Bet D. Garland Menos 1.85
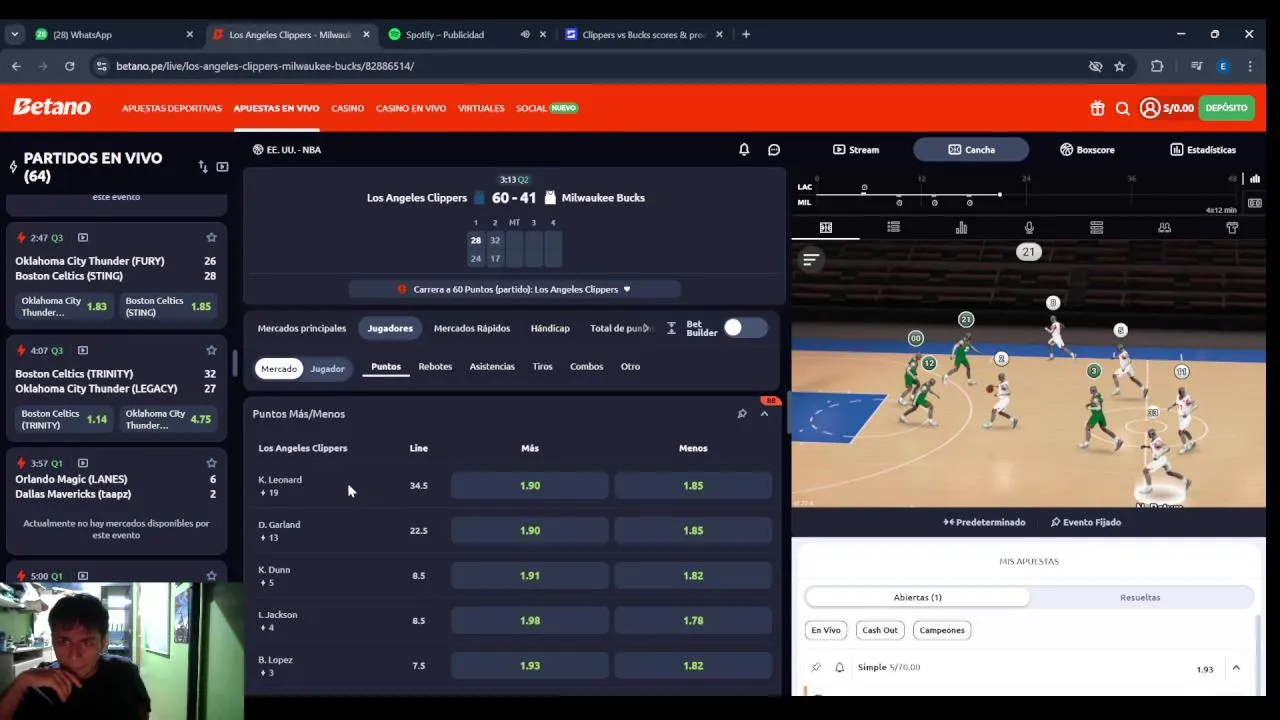Screen dimensions: 1280x720 pyautogui.click(x=693, y=531)
